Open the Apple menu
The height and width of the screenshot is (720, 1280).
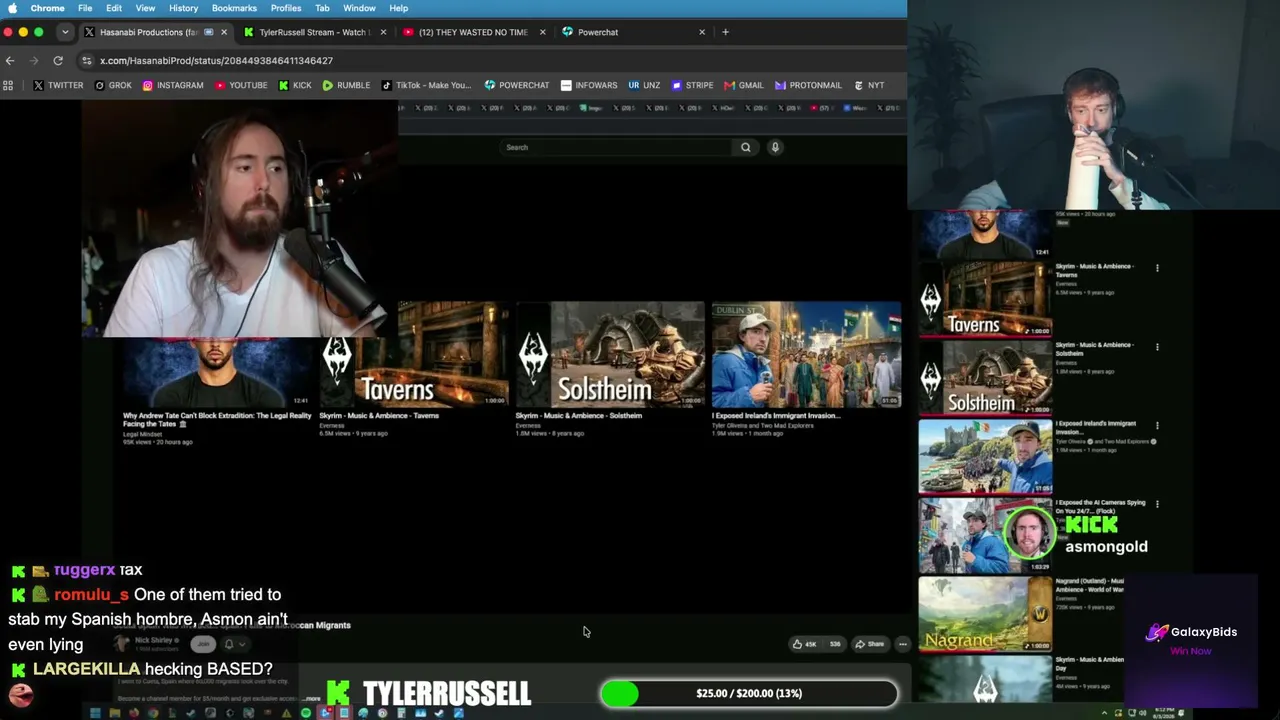[12, 8]
